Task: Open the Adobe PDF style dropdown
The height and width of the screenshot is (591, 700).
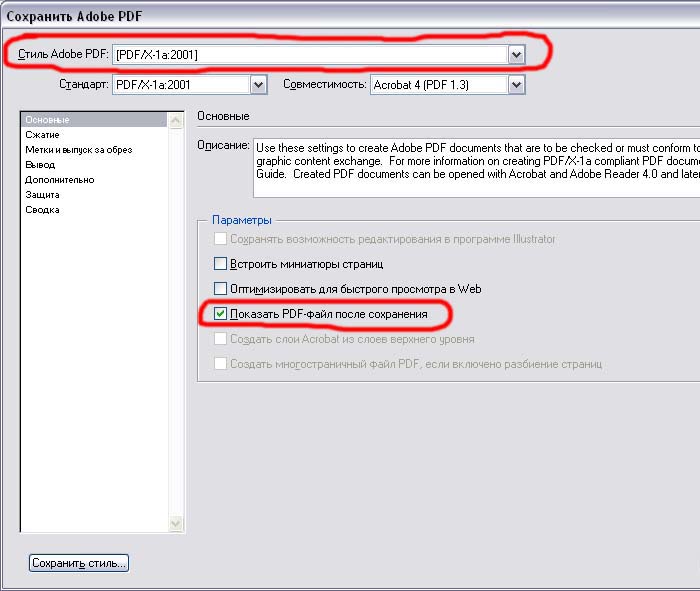Action: 516,55
